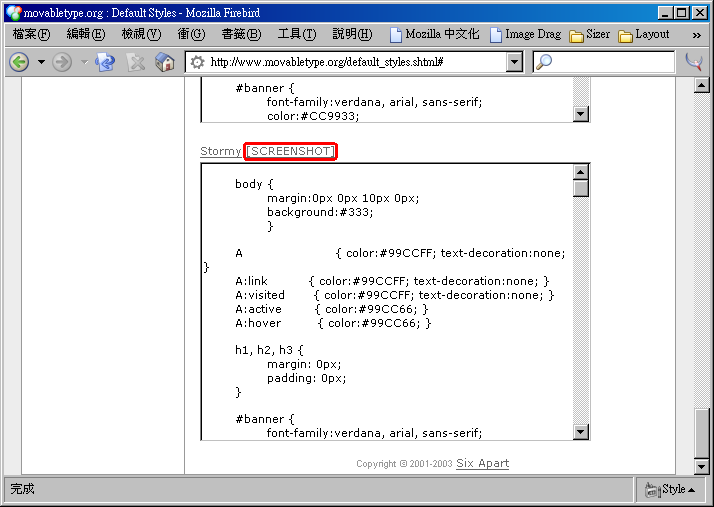This screenshot has height=507, width=714.
Task: Open the Mozilla 中文化 bookmark
Action: tap(434, 34)
